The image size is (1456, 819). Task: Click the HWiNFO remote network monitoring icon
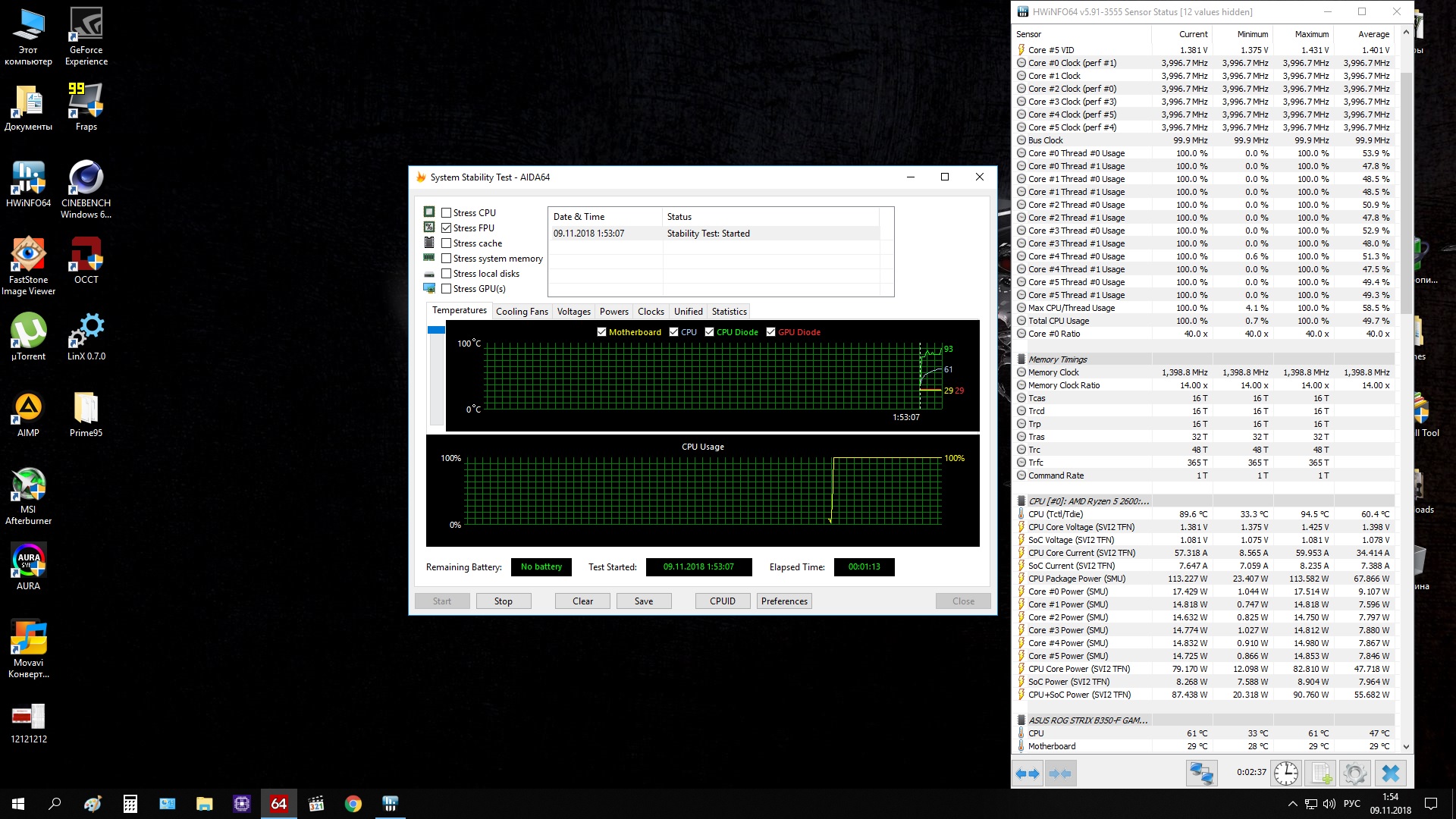click(x=1201, y=773)
